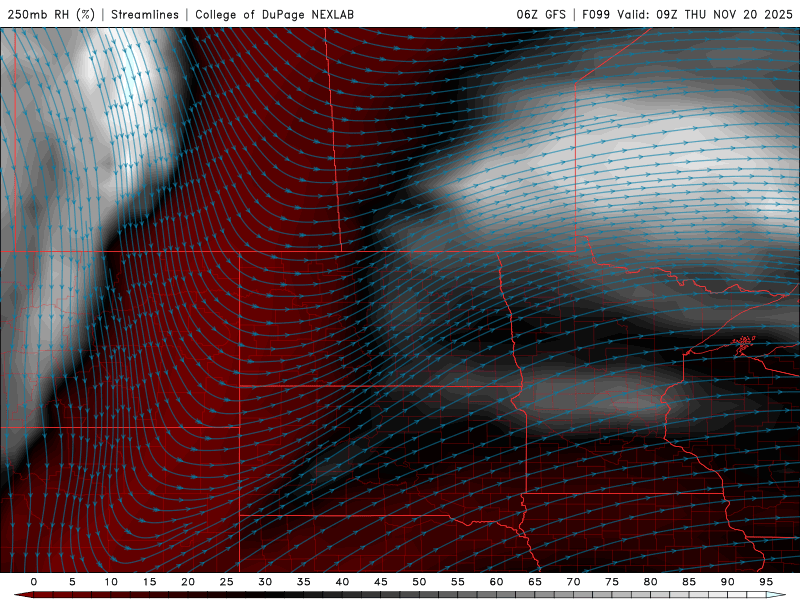
Task: Select the "35" color scale value
Action: click(304, 582)
